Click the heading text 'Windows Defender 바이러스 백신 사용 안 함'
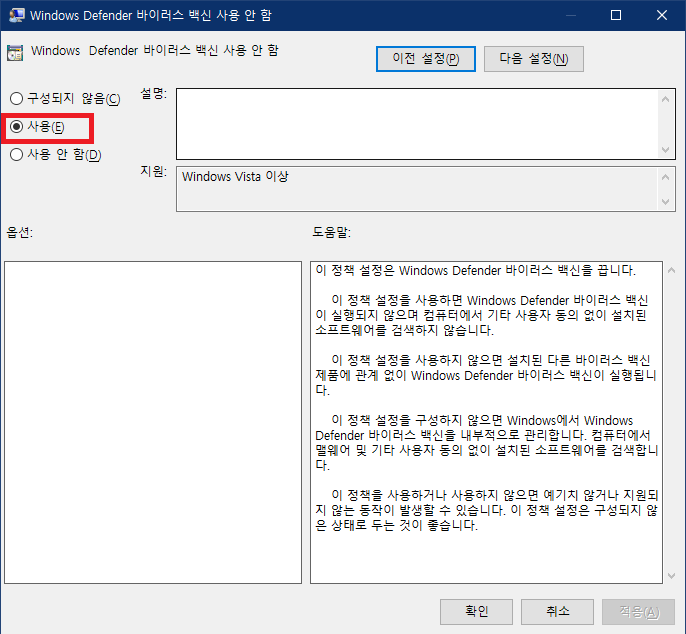The image size is (686, 634). coord(155,50)
